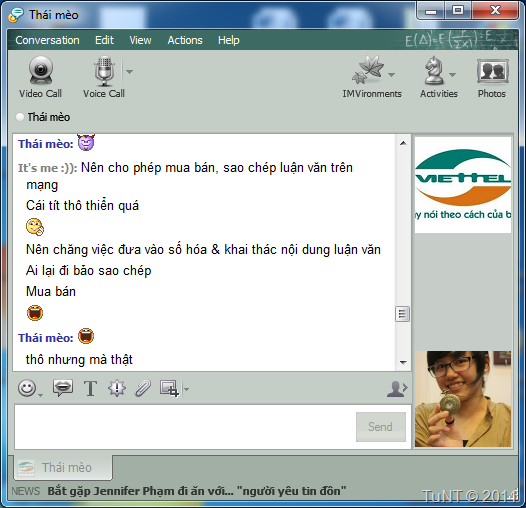Open the Edit menu

[x=104, y=40]
